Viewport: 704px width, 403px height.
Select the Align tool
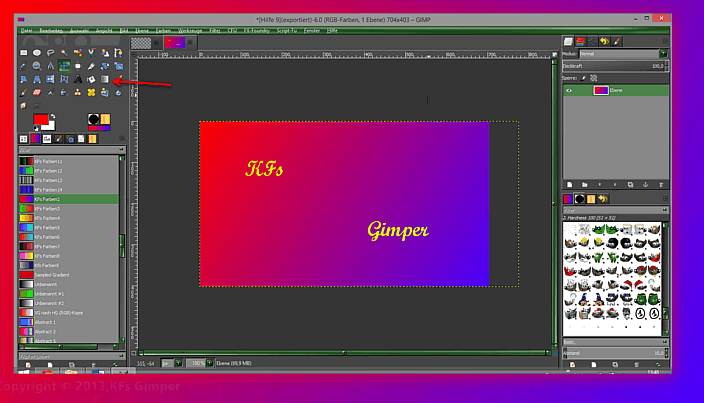point(78,66)
